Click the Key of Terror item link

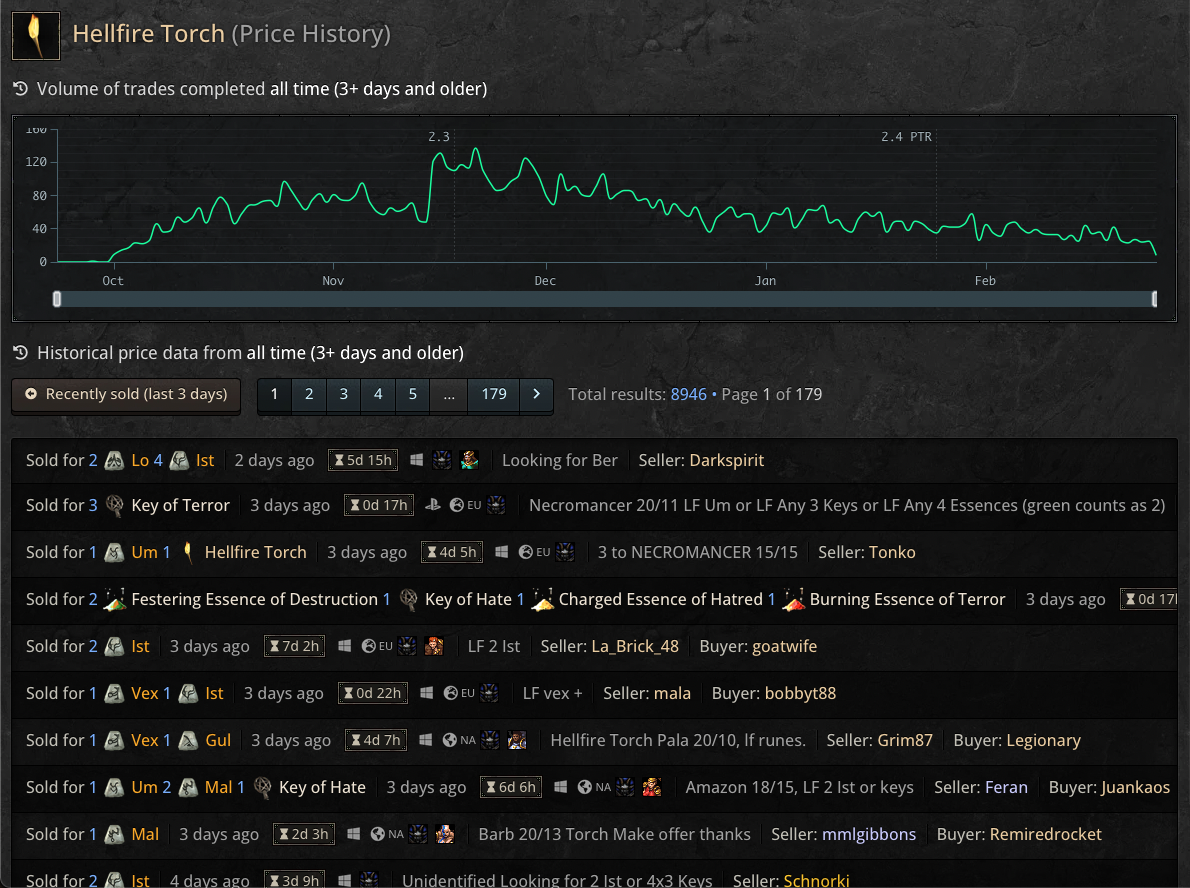point(181,505)
